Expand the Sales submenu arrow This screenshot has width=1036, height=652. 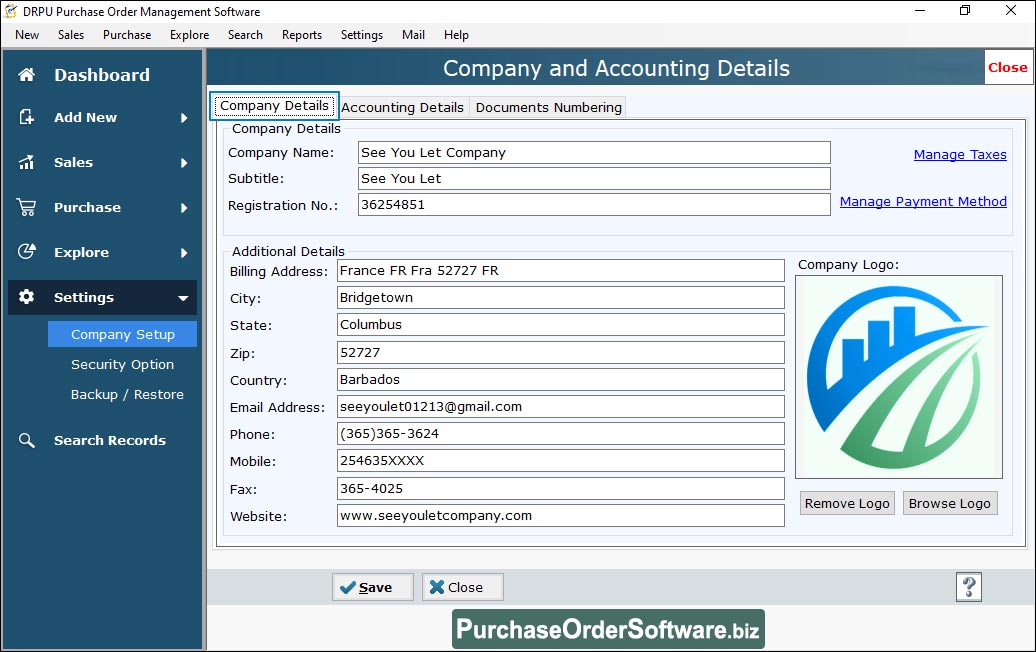tap(184, 163)
